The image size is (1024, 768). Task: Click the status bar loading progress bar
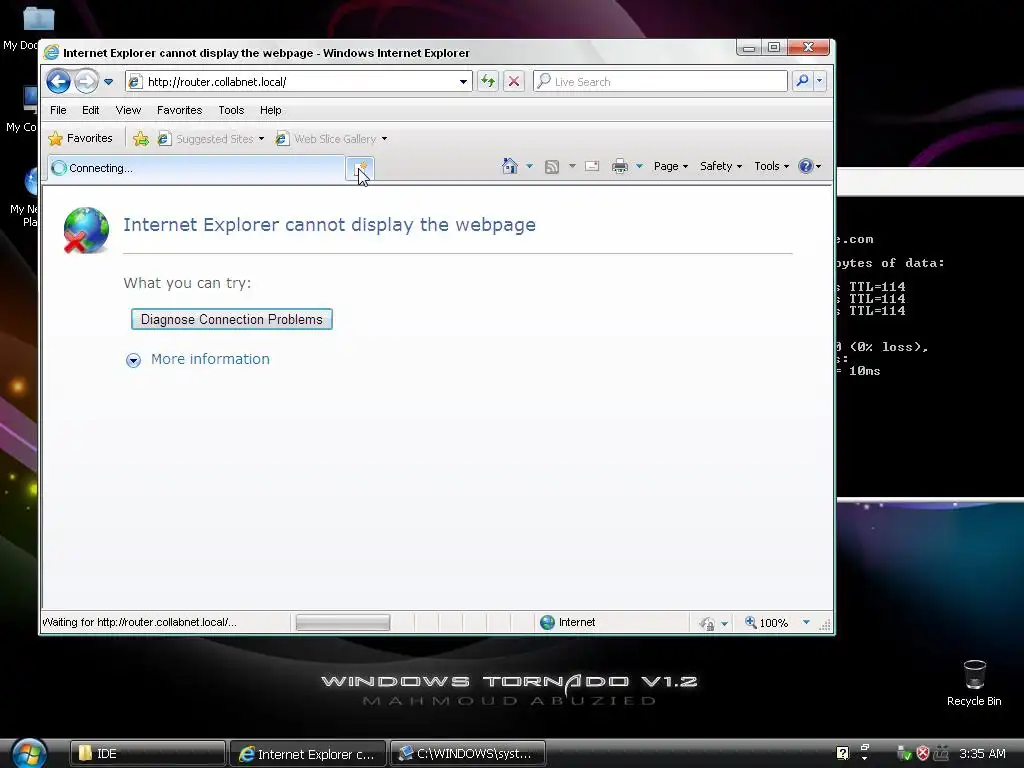[343, 622]
